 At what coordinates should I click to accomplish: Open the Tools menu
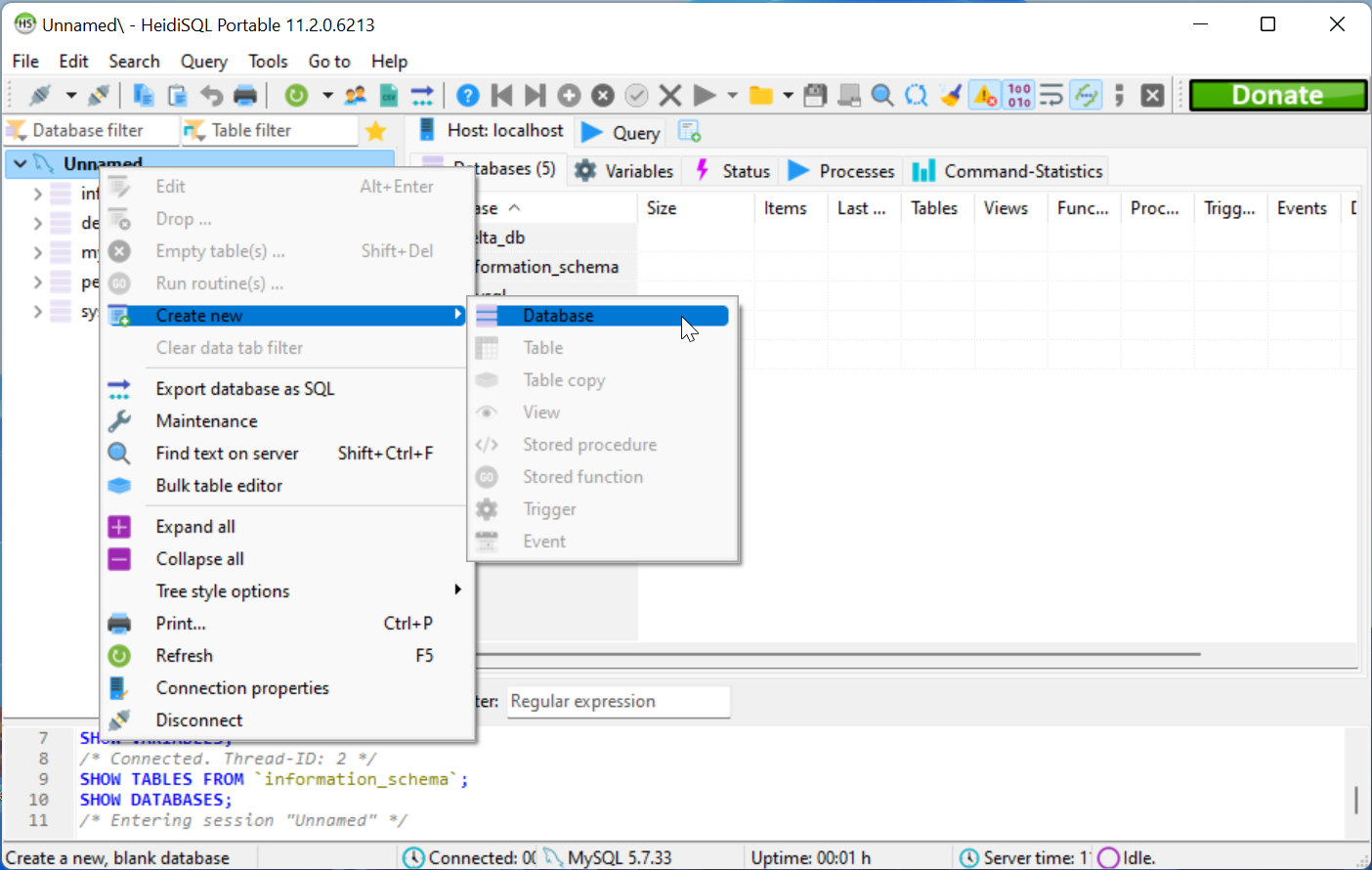(x=268, y=61)
